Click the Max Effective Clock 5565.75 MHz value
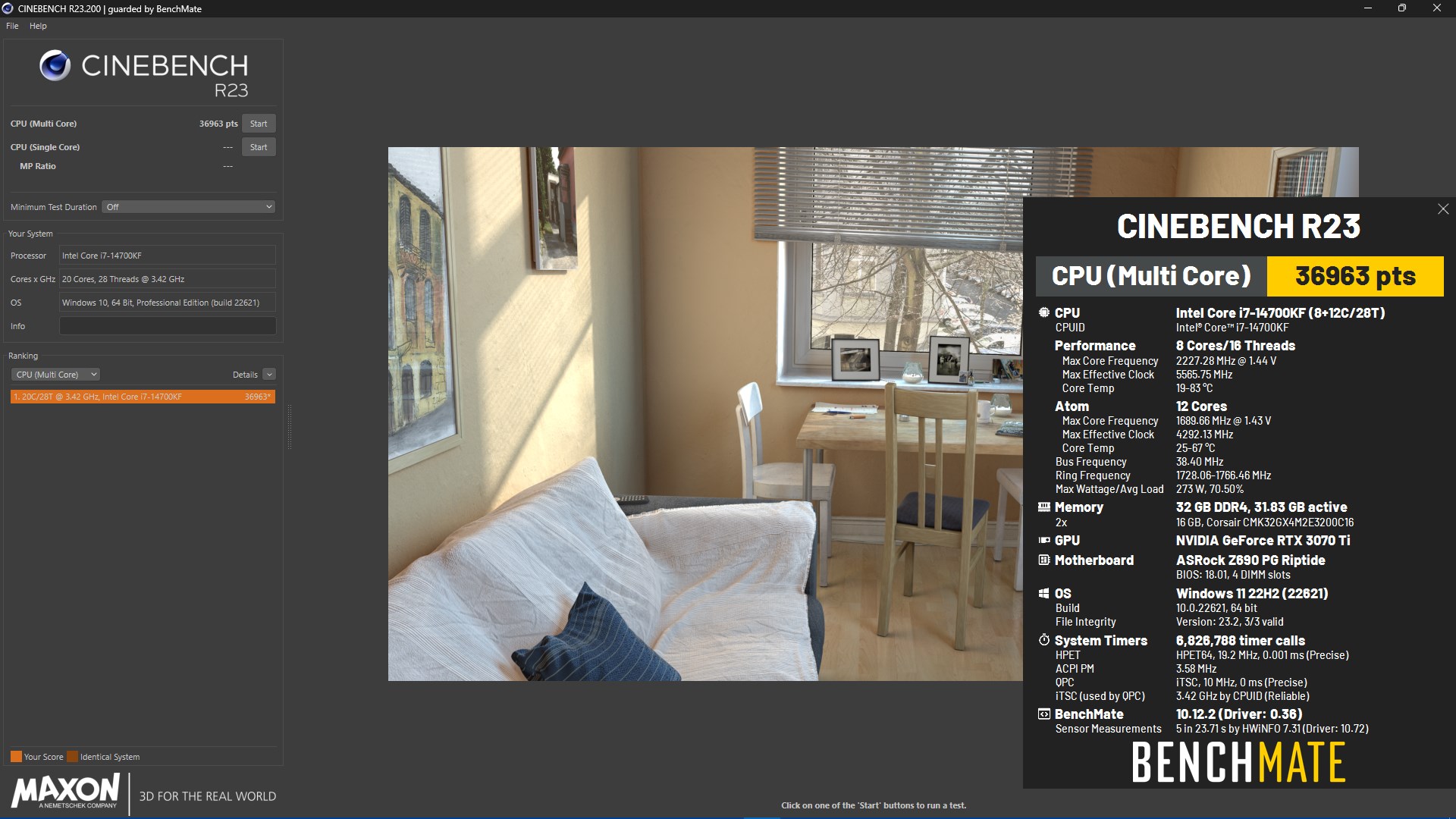 click(1204, 375)
